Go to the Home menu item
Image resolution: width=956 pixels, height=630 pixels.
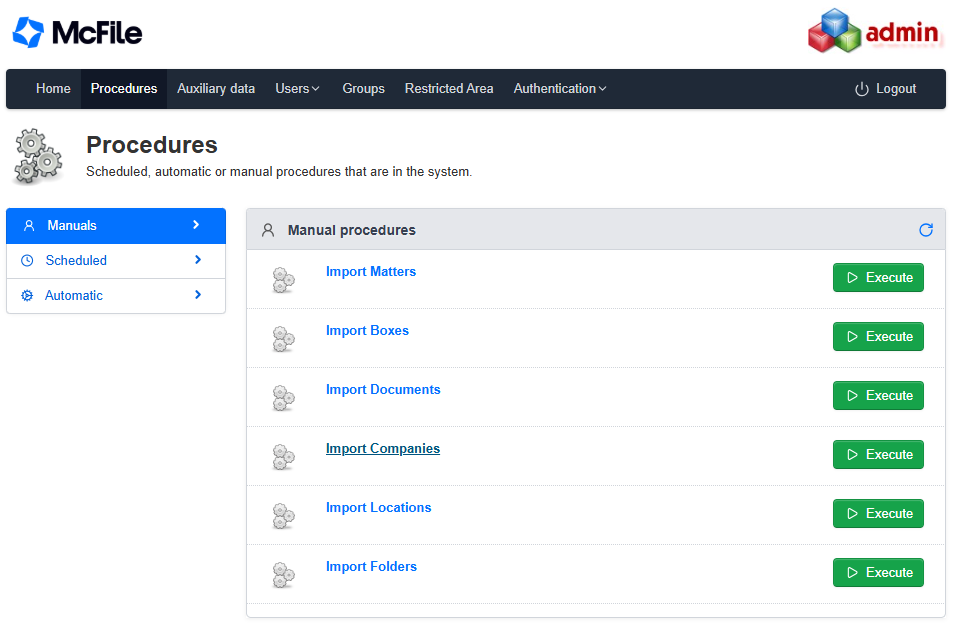click(53, 88)
